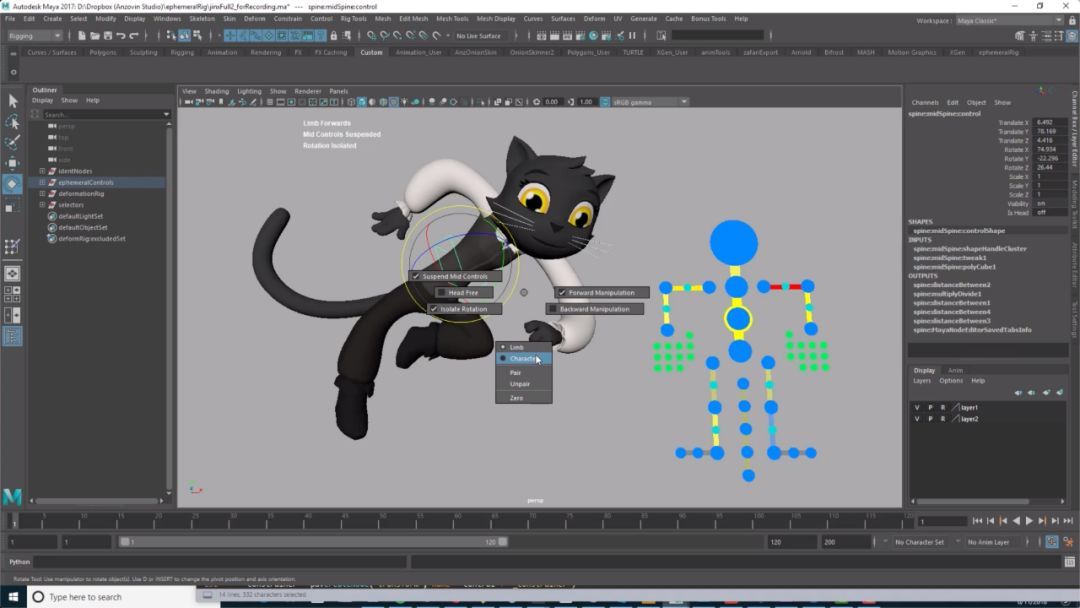This screenshot has height=608, width=1080.
Task: Open the Rigging menu set dropdown
Action: pos(34,36)
